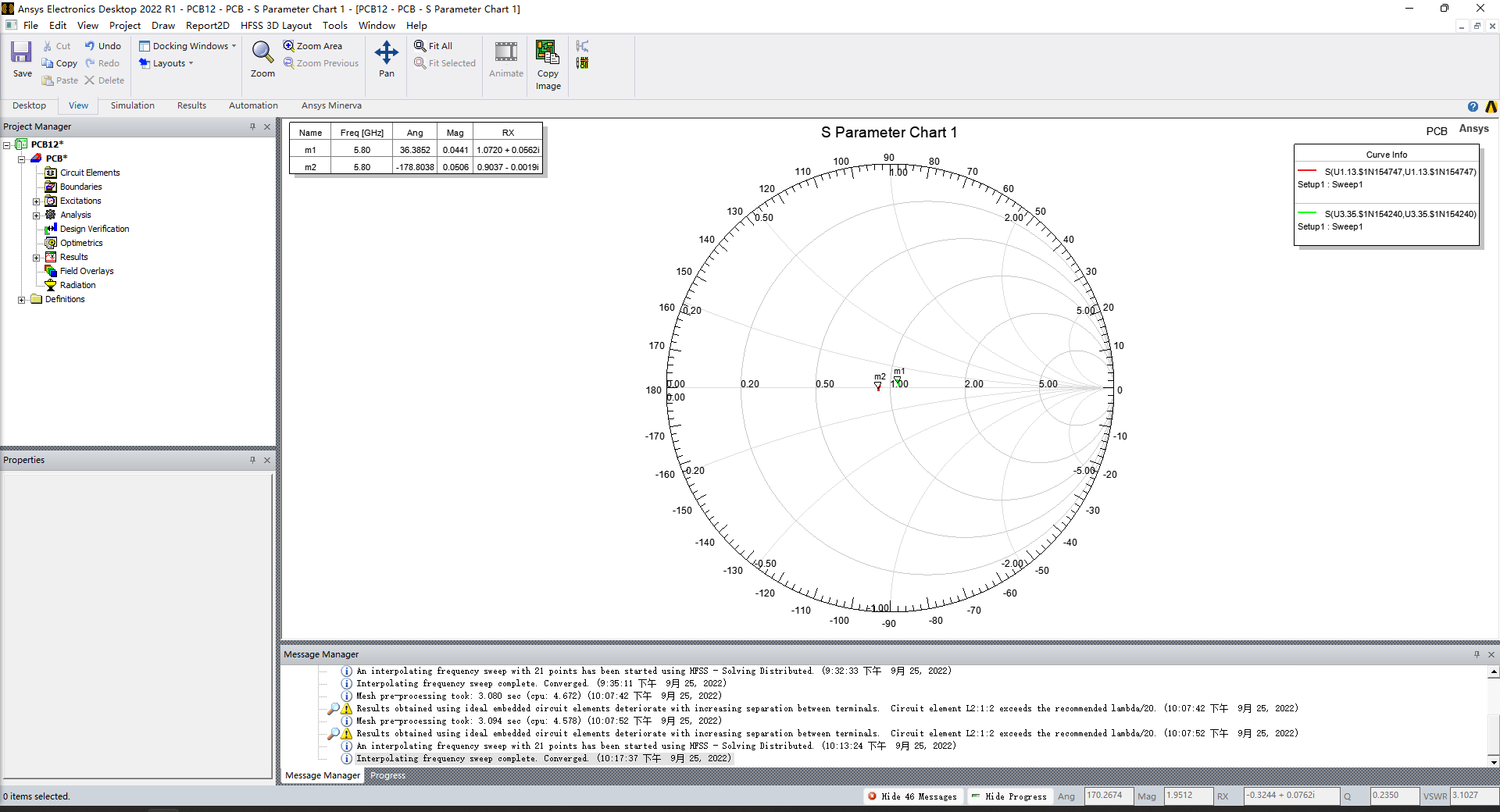Image resolution: width=1500 pixels, height=812 pixels.
Task: Click the Copy Image icon
Action: 548,52
